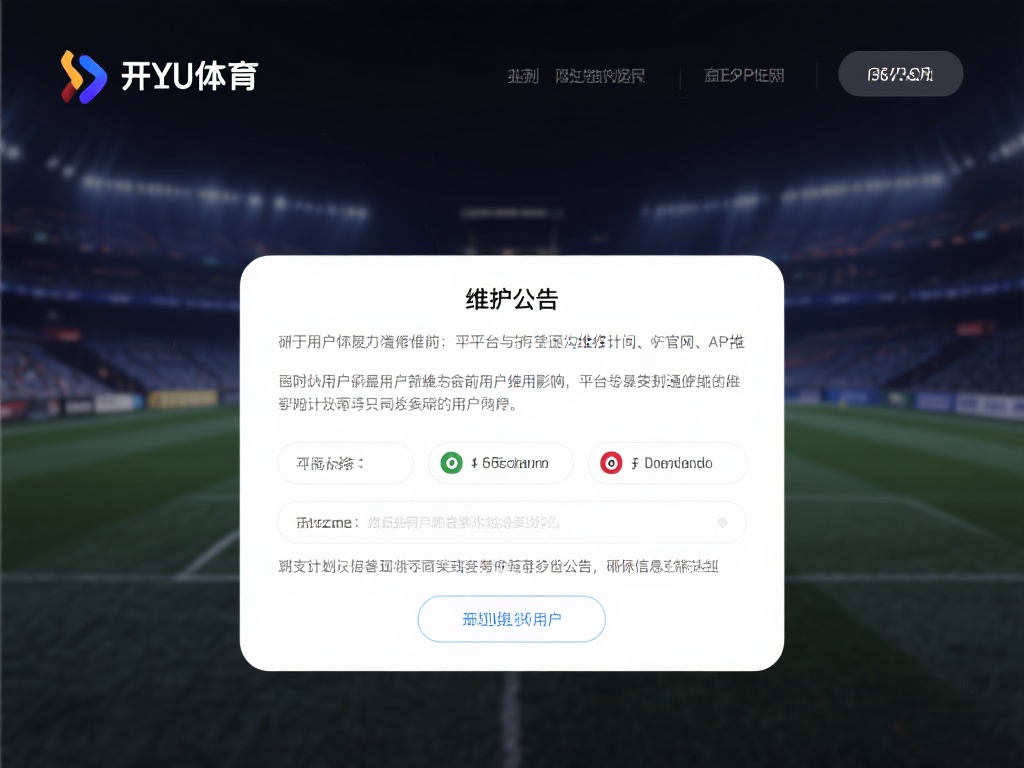Click the blue outlined button ending 用户
Screen dimensions: 1024x768
[512, 619]
